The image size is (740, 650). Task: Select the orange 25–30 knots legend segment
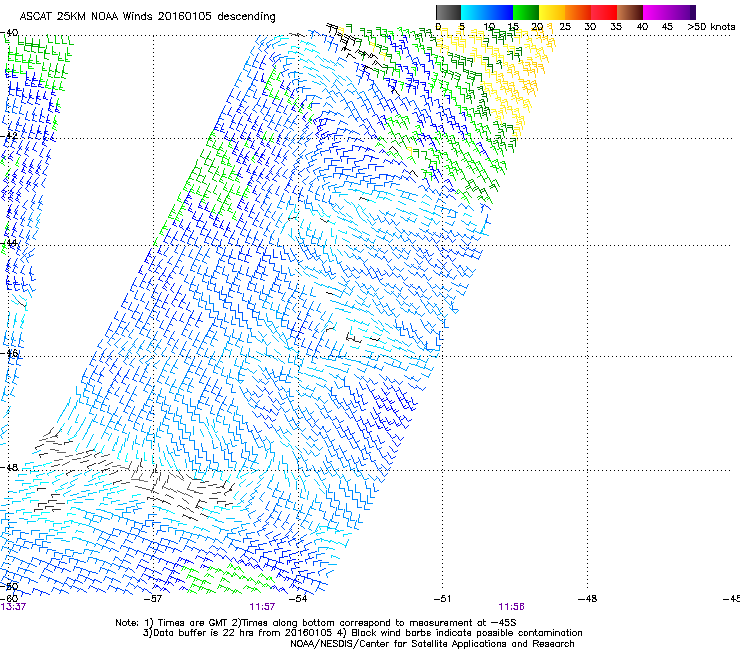coord(578,12)
